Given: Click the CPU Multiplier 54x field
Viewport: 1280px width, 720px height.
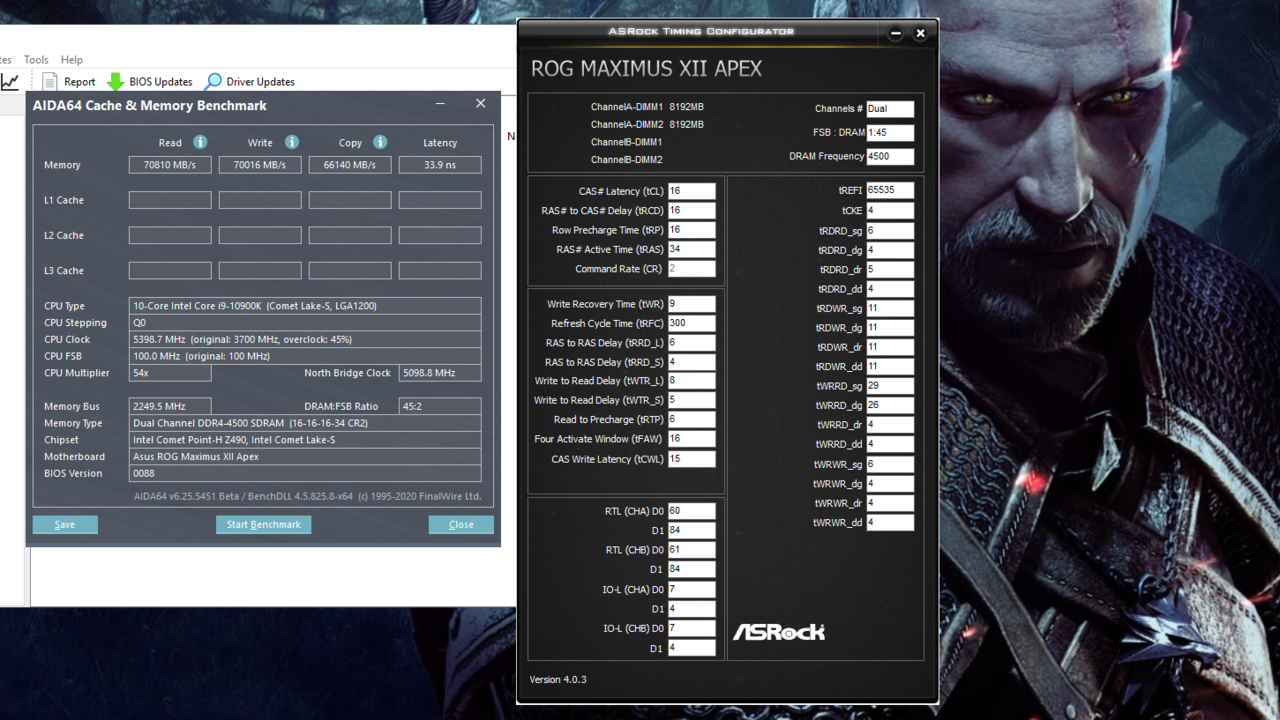Looking at the screenshot, I should pos(170,373).
